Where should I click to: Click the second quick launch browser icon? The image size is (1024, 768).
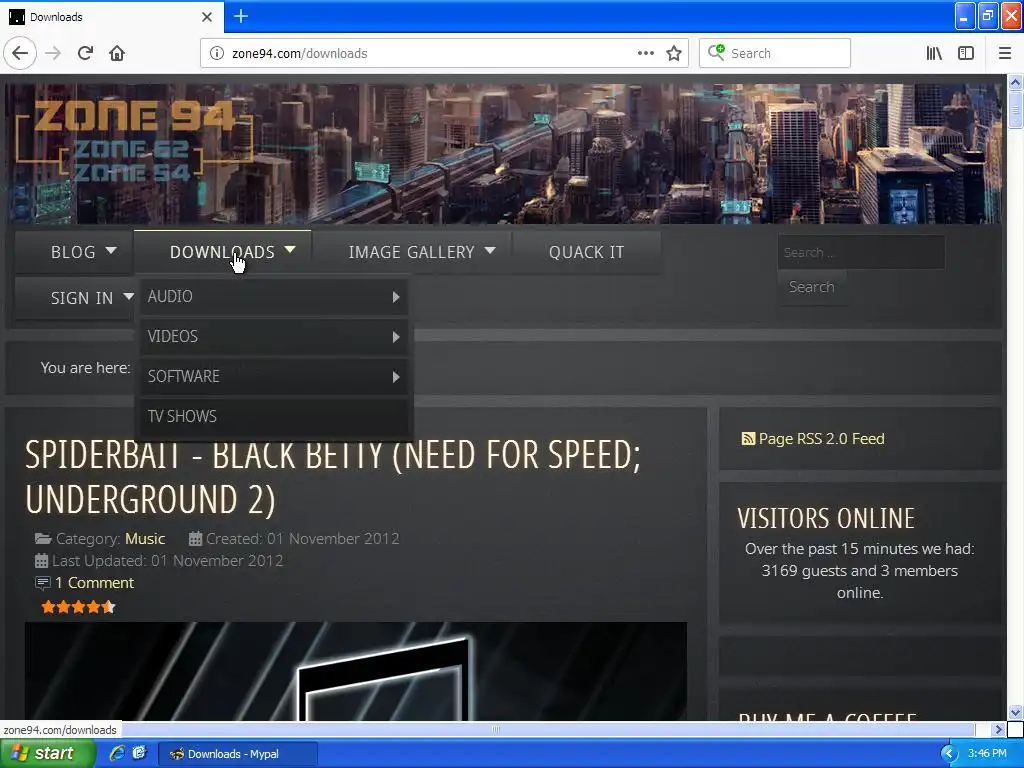coord(139,753)
